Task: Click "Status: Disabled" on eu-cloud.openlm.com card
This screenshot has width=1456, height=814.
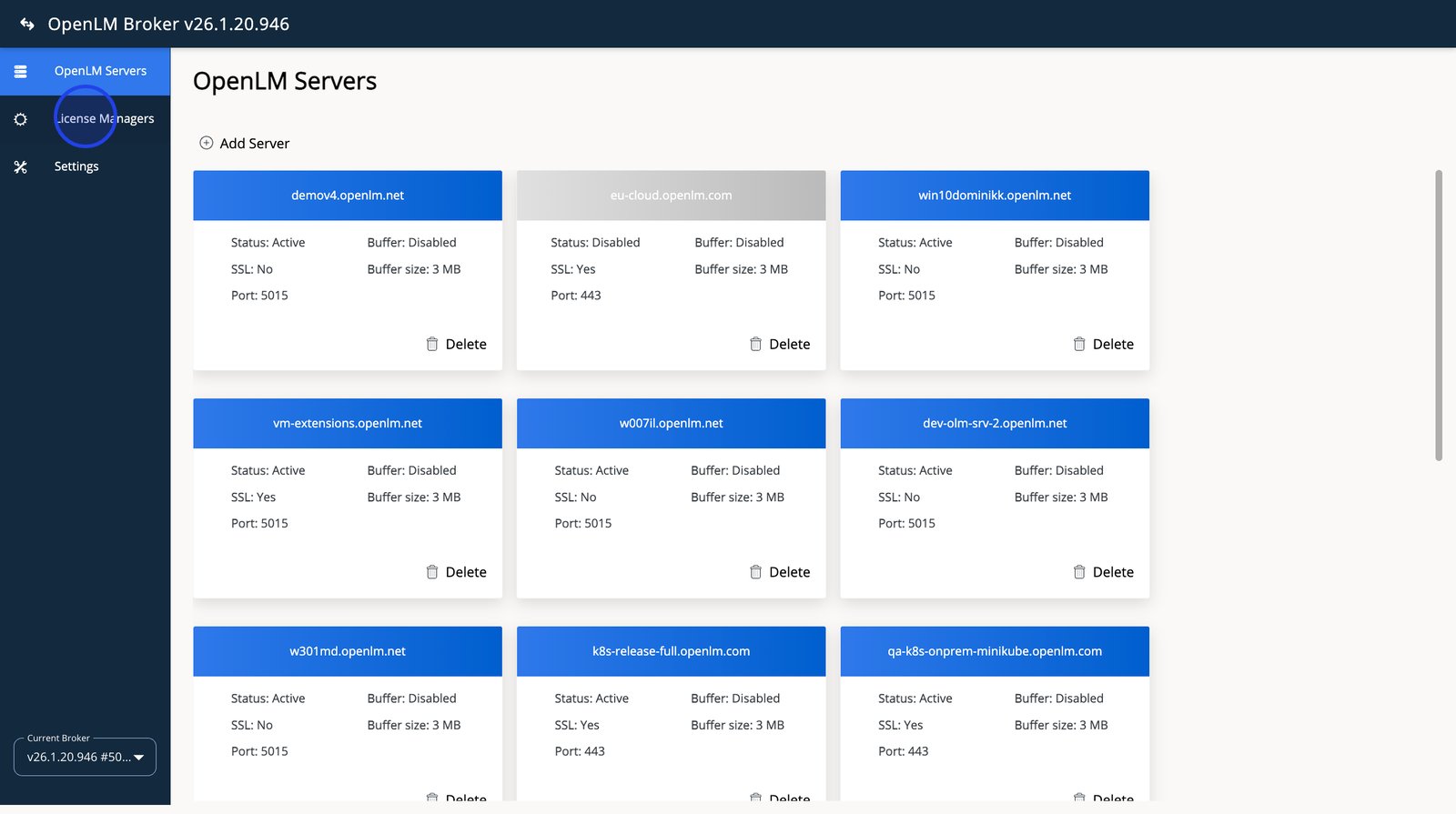Action: pyautogui.click(x=595, y=243)
